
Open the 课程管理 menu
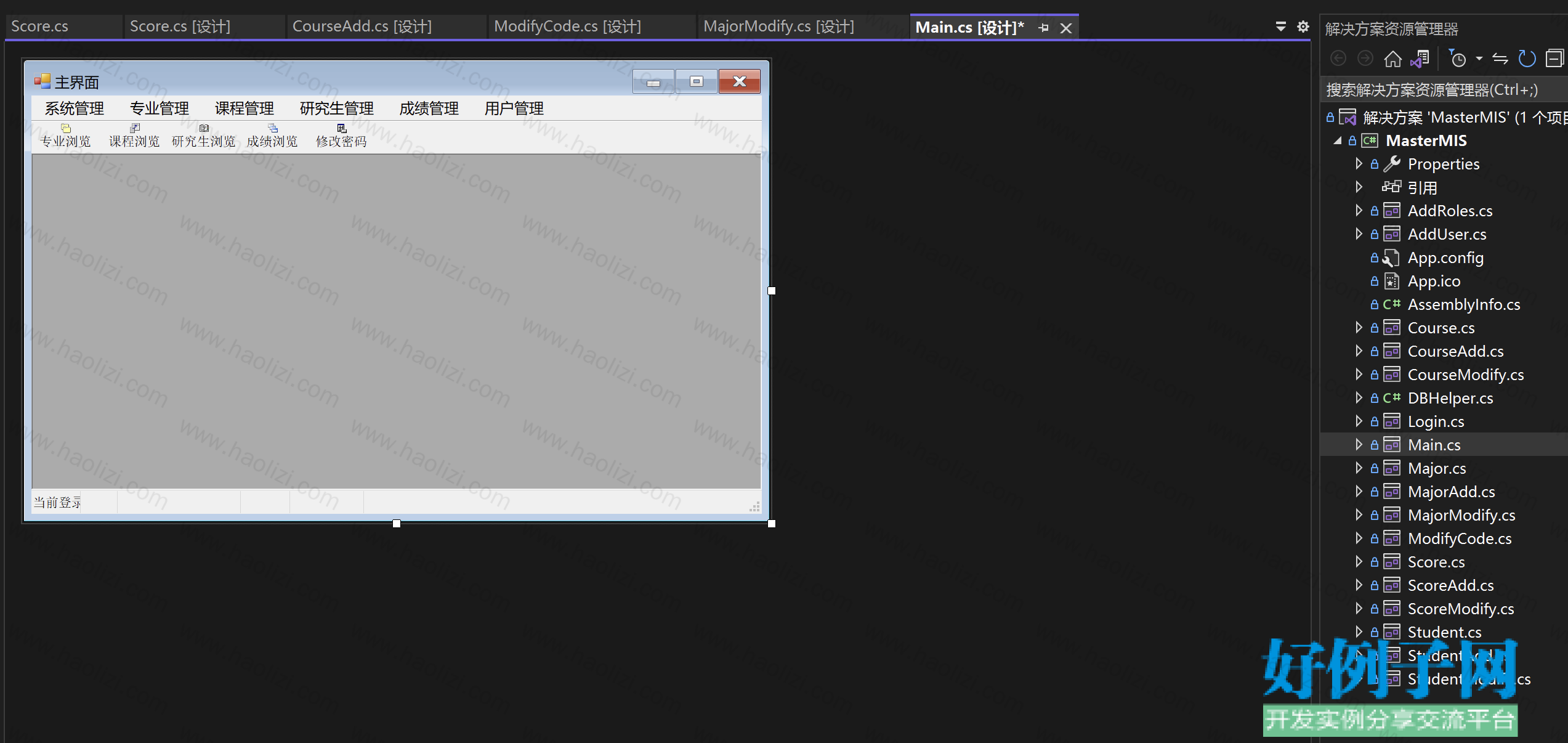pyautogui.click(x=244, y=108)
